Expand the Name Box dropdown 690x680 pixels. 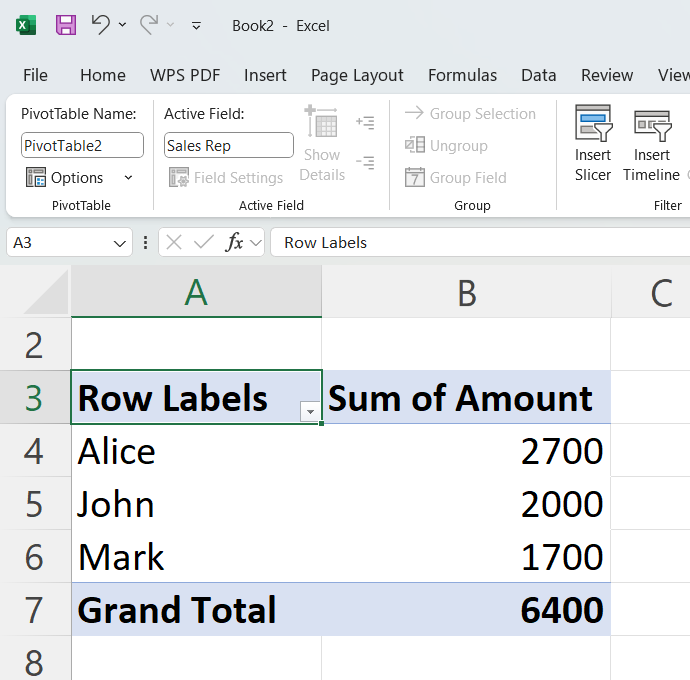tap(119, 243)
